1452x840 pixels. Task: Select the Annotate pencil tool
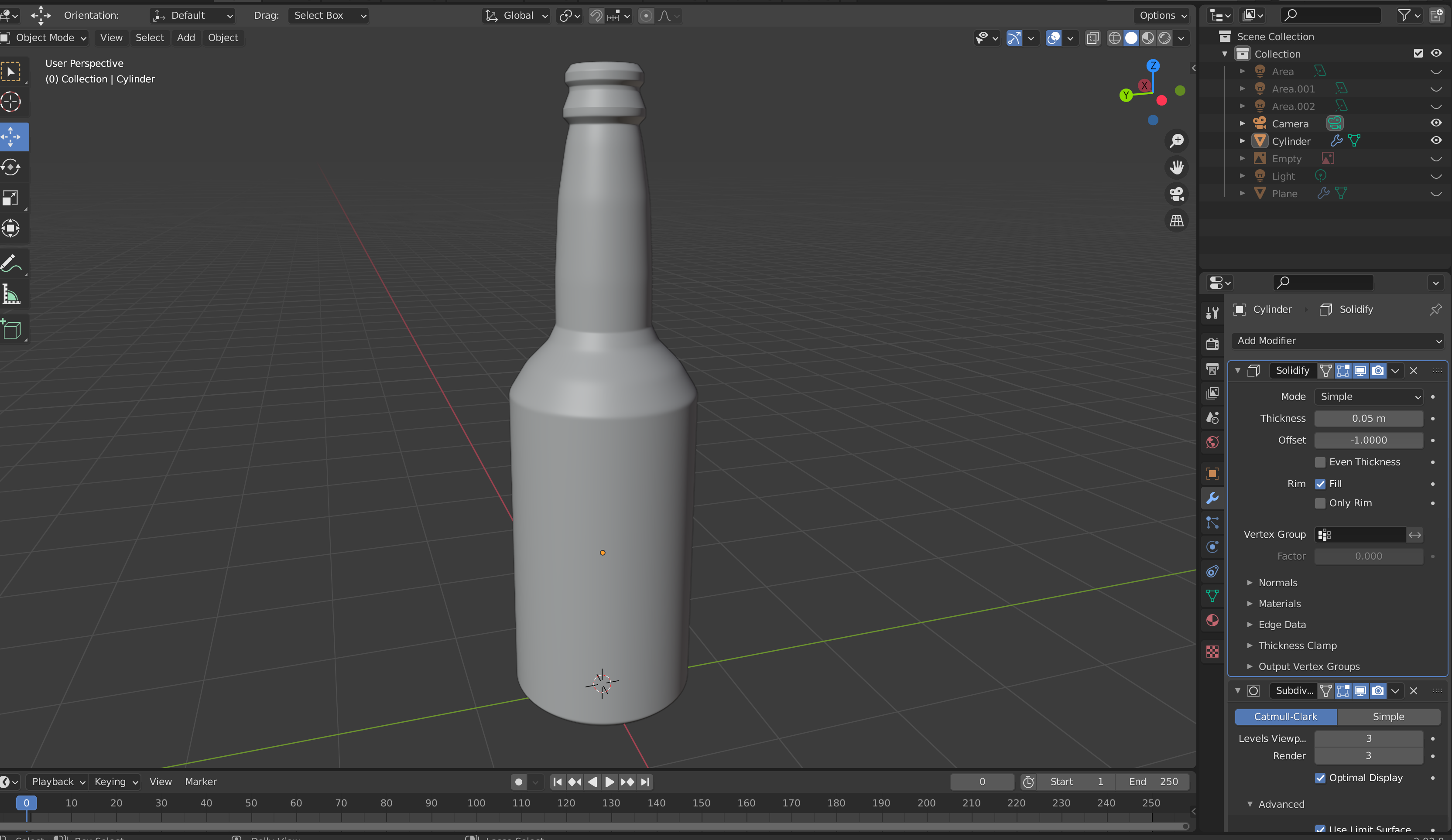[11, 264]
